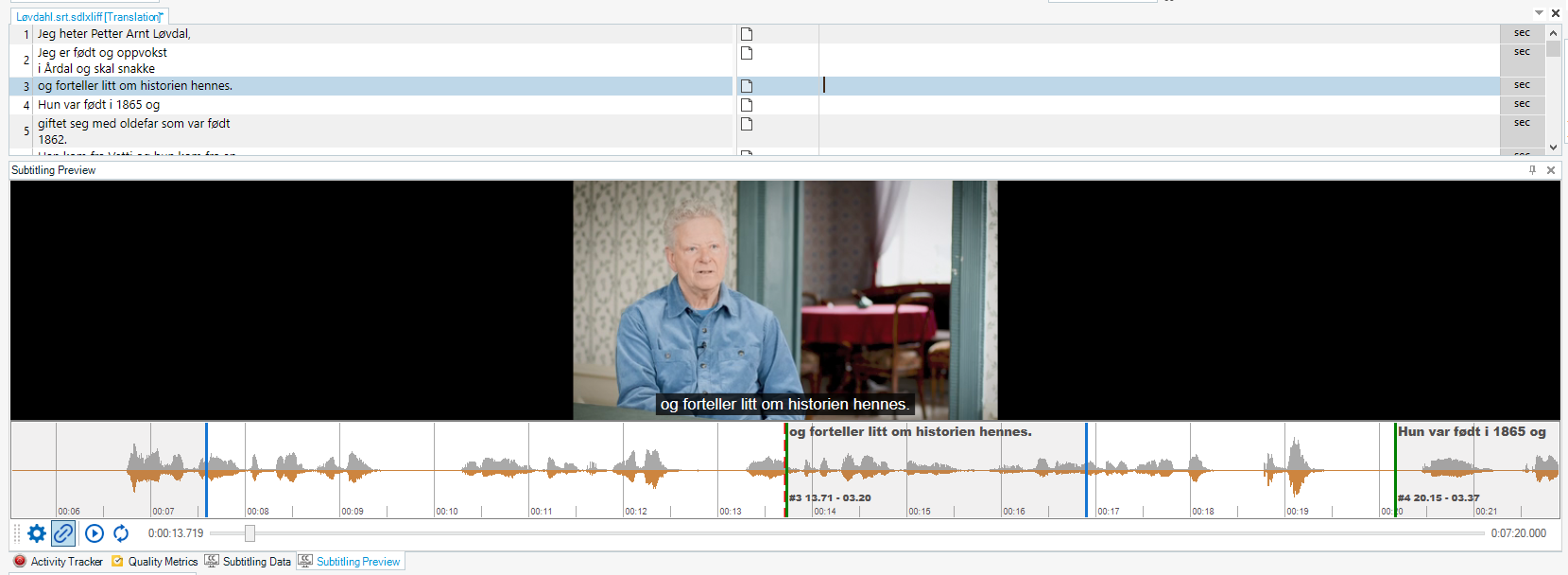Screen dimensions: 1568x575
Task: Click subtitle #3 label on the waveform
Action: coord(911,432)
